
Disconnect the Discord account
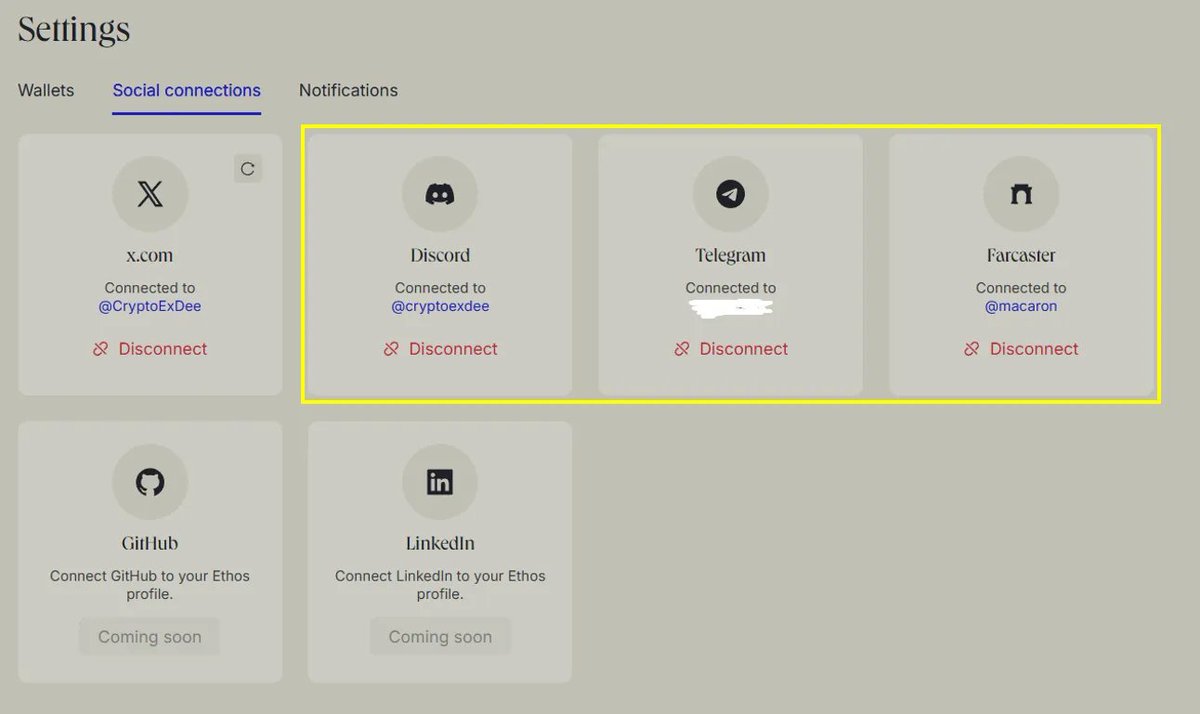440,349
